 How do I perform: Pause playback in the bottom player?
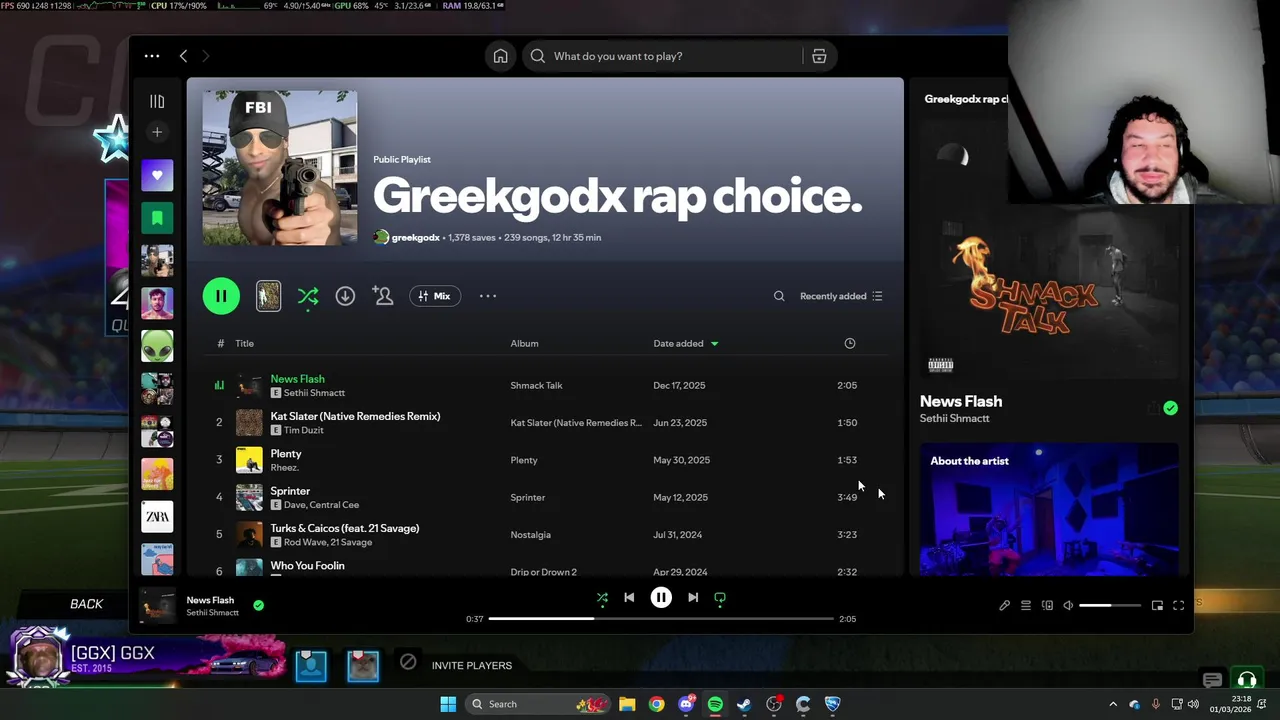click(x=661, y=598)
